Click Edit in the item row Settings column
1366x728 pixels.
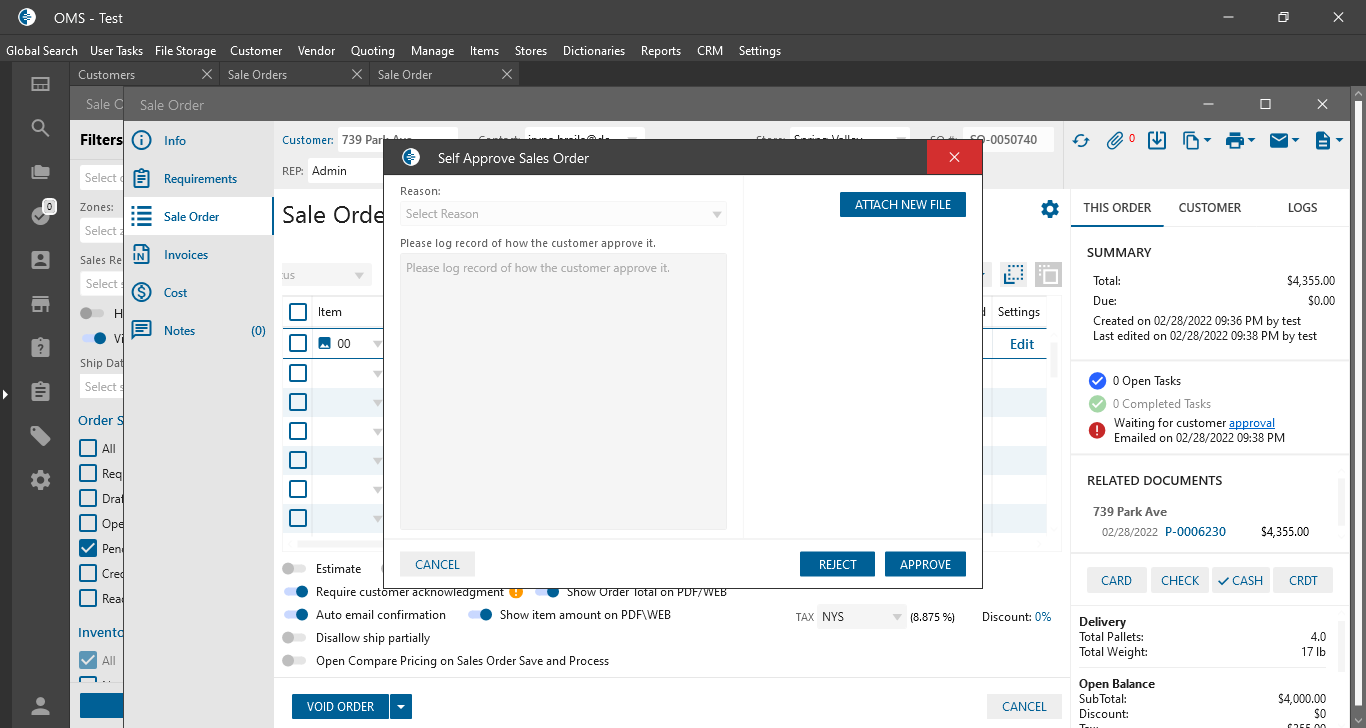pyautogui.click(x=1022, y=344)
